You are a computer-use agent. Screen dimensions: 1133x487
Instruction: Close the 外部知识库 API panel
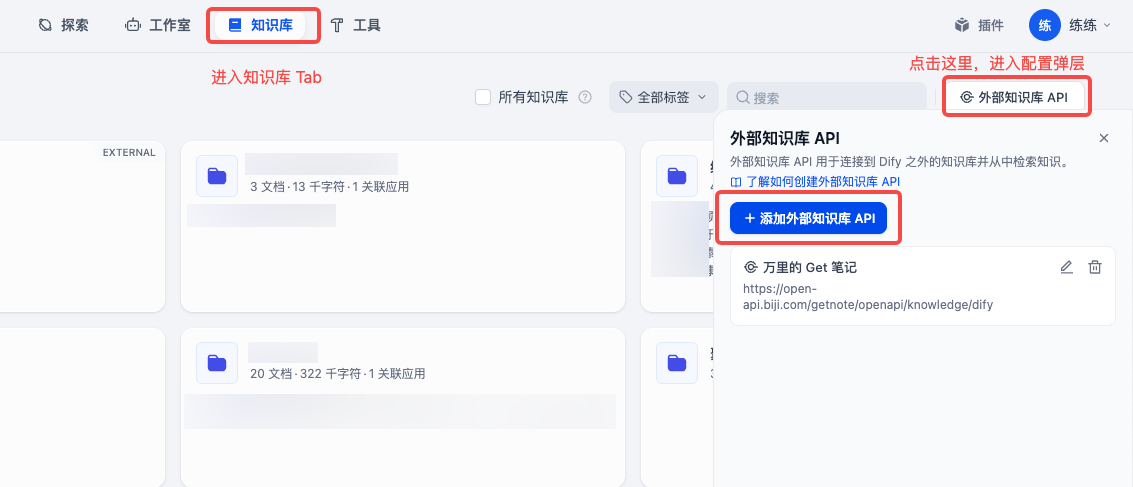point(1103,138)
